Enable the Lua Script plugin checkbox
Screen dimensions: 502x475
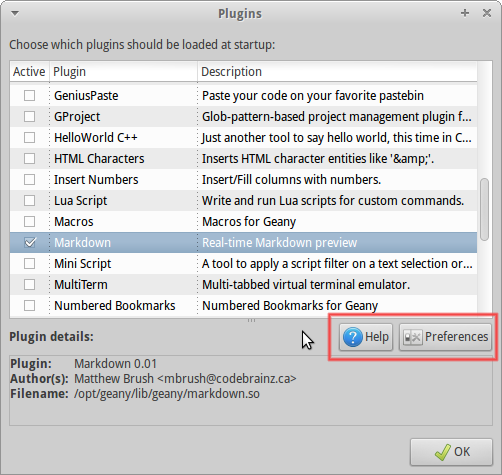coord(30,201)
